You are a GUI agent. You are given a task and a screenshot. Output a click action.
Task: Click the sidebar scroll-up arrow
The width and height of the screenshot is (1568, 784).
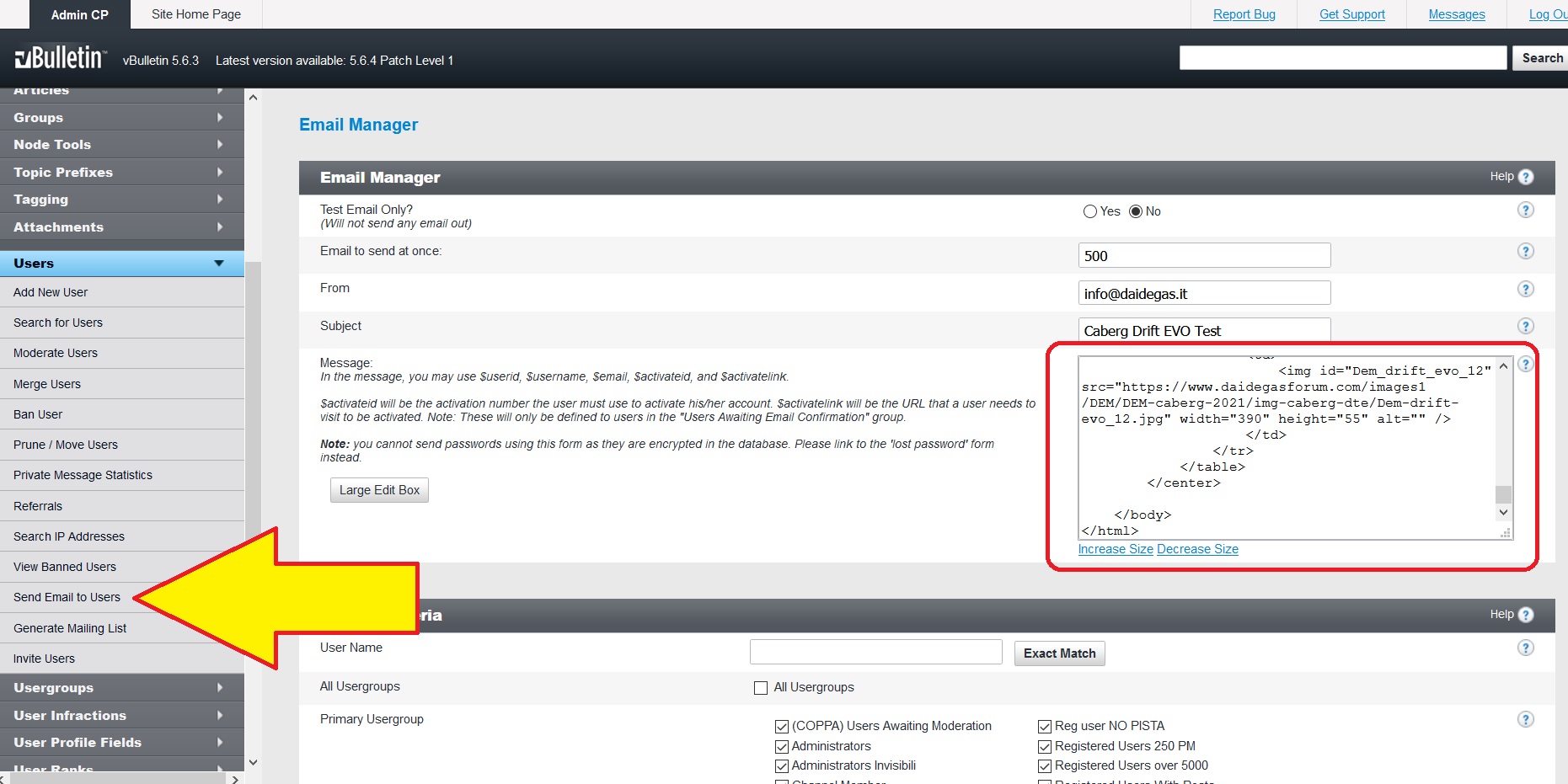(x=253, y=98)
